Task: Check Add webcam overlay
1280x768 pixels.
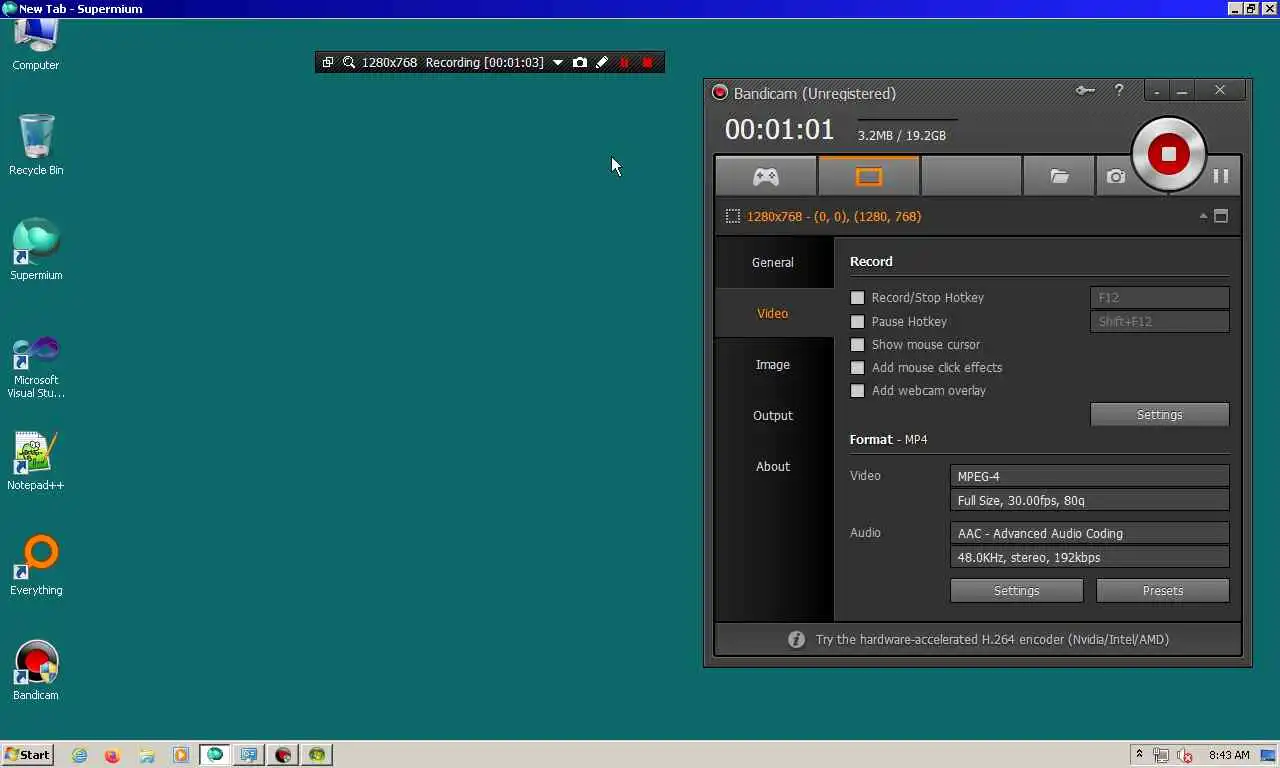Action: pyautogui.click(x=857, y=391)
